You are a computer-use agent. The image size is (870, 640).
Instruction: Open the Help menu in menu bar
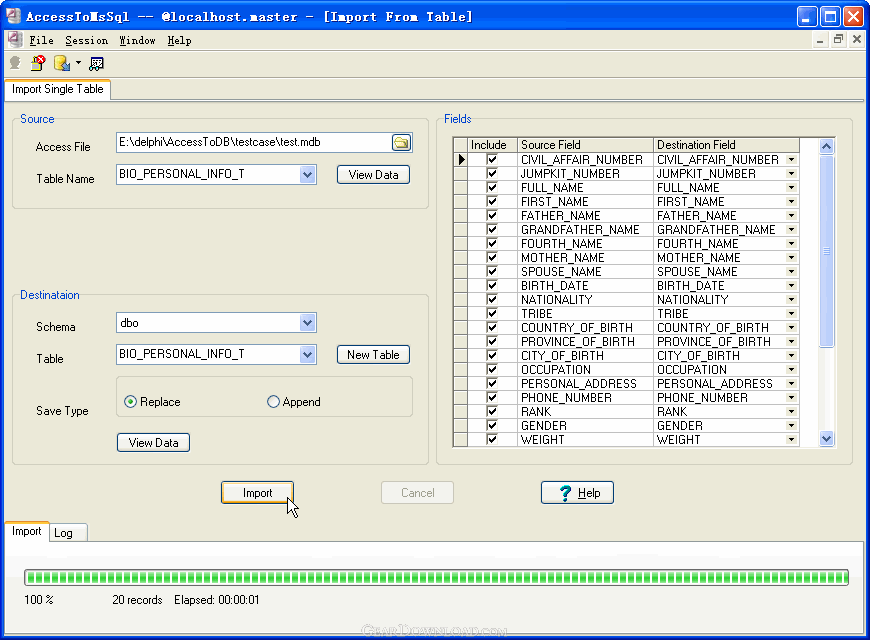coord(179,41)
